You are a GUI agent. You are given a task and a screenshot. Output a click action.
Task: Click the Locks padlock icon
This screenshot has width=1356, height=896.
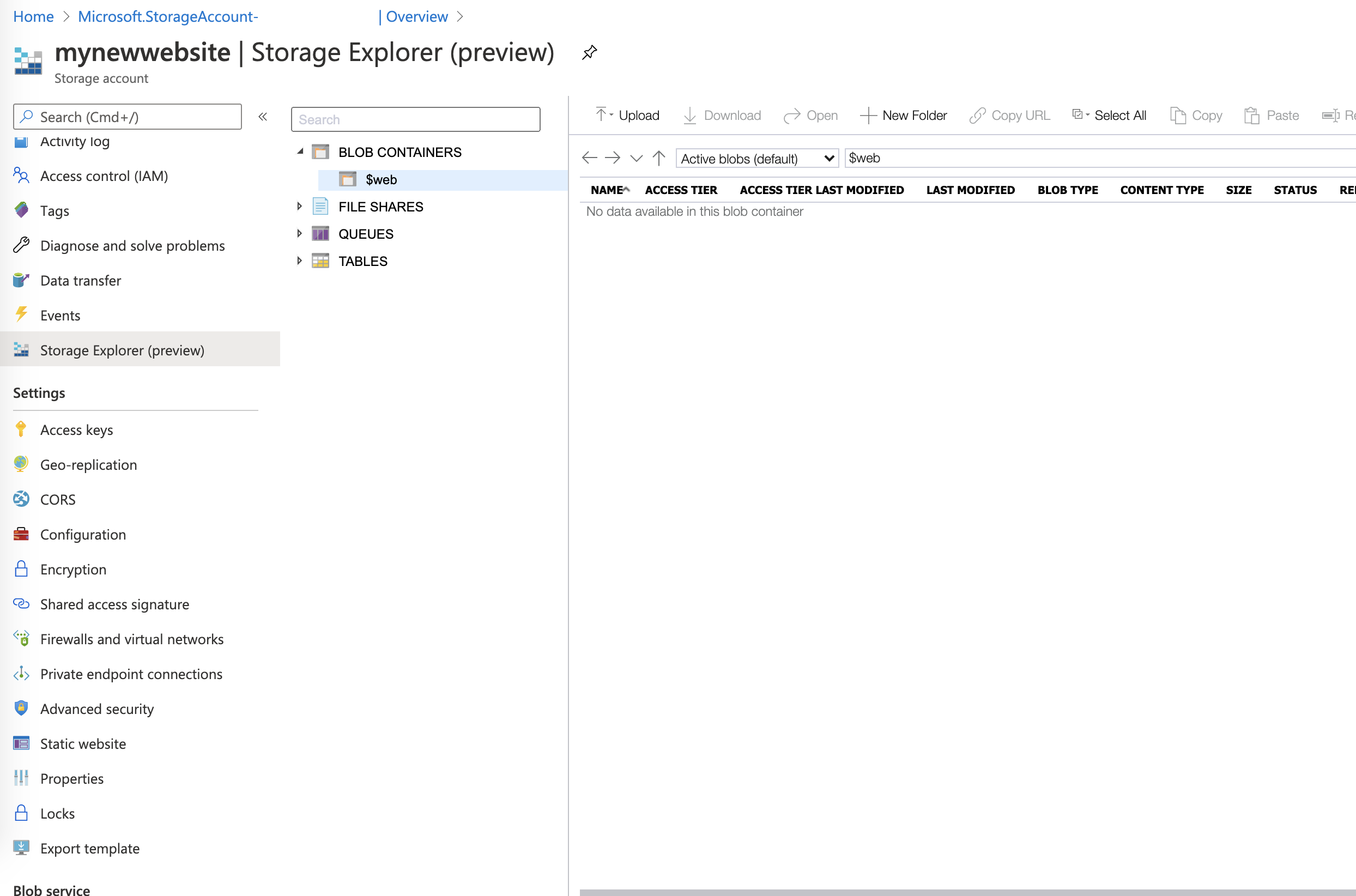[21, 813]
